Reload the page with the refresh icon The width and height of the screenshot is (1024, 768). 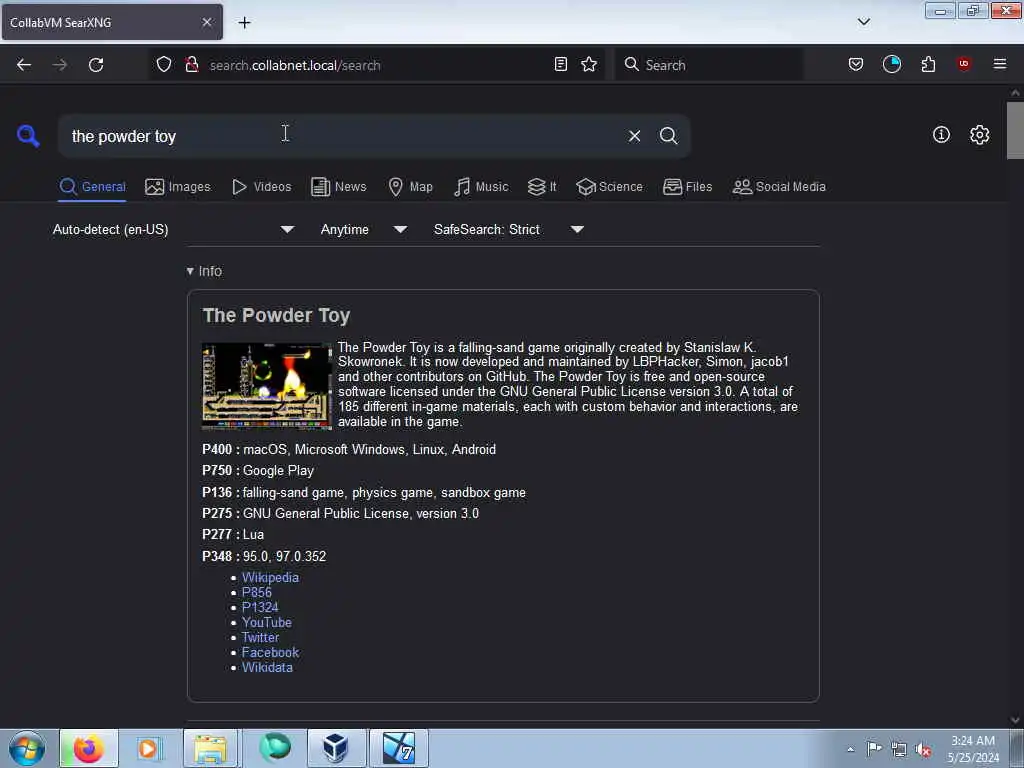pos(96,65)
